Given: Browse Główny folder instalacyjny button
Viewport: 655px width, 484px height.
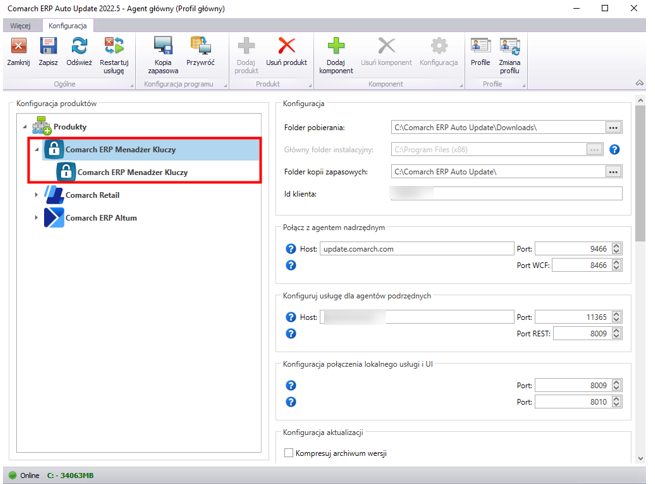Looking at the screenshot, I should click(x=594, y=150).
